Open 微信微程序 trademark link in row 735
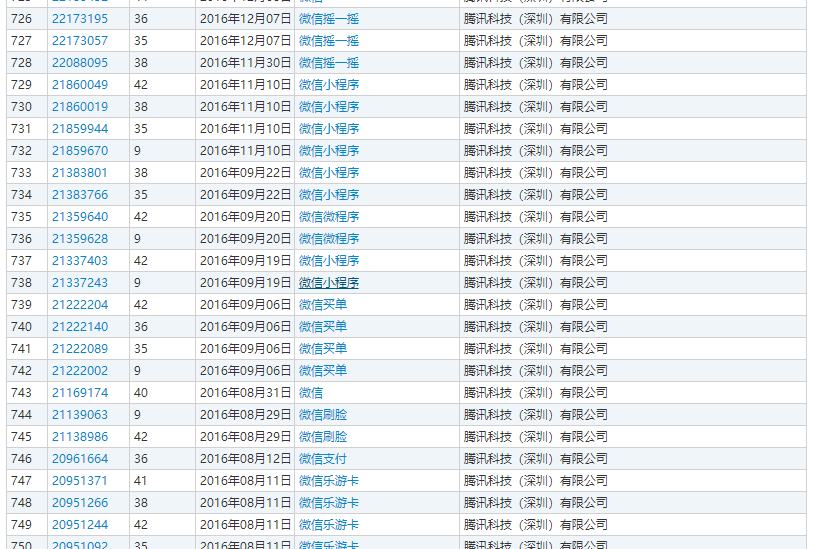815x549 pixels. click(328, 217)
